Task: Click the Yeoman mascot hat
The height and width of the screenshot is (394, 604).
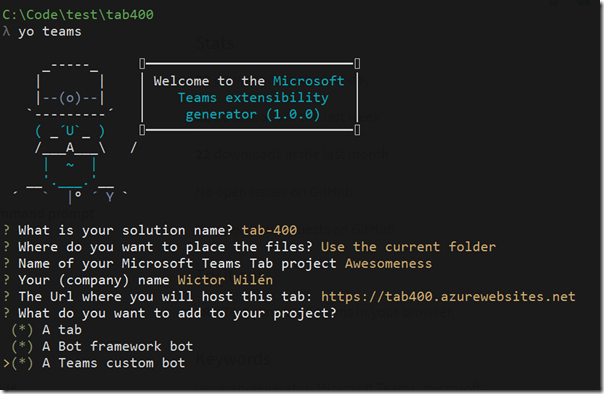Action: tap(70, 89)
